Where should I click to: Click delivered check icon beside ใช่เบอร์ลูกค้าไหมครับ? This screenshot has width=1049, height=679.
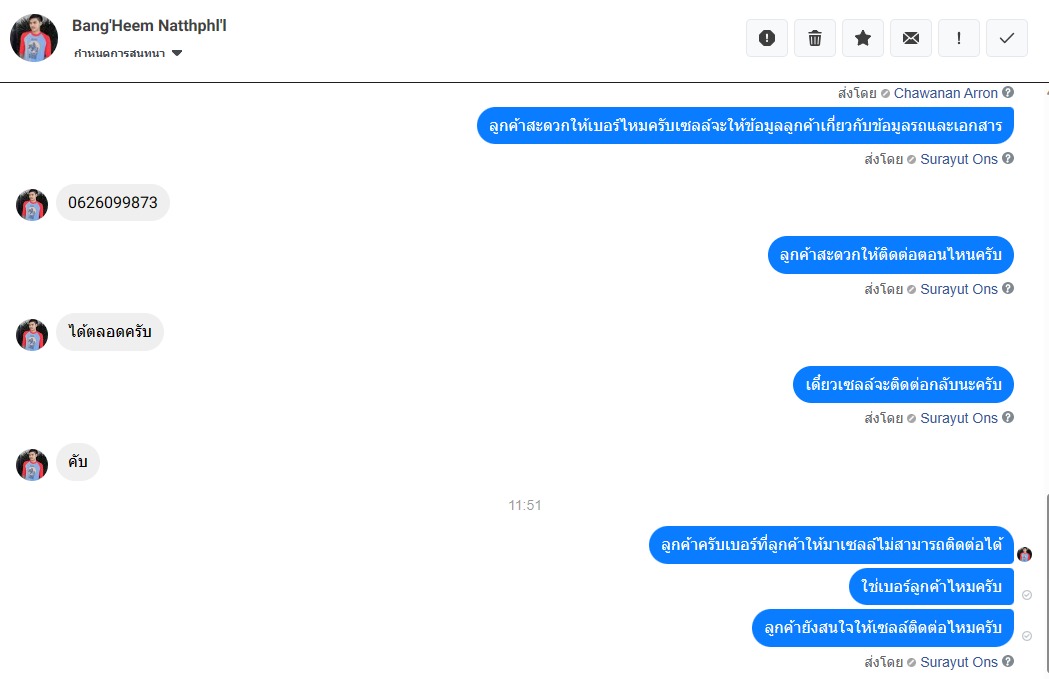[x=1027, y=595]
